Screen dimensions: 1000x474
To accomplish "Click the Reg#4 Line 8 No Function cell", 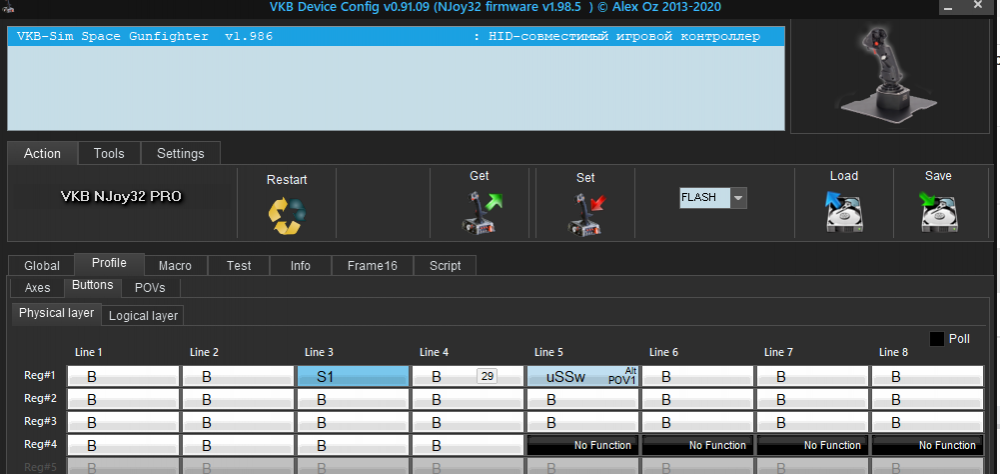I will pyautogui.click(x=927, y=445).
